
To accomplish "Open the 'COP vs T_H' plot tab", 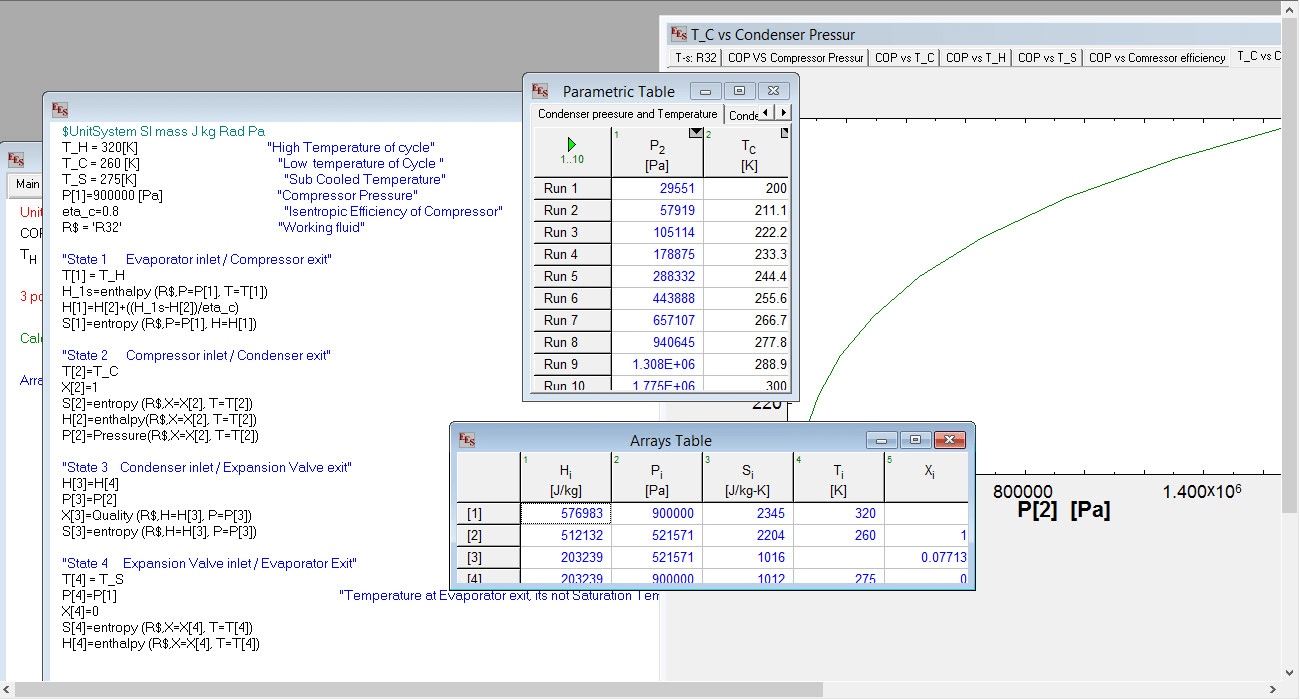I will click(x=976, y=58).
